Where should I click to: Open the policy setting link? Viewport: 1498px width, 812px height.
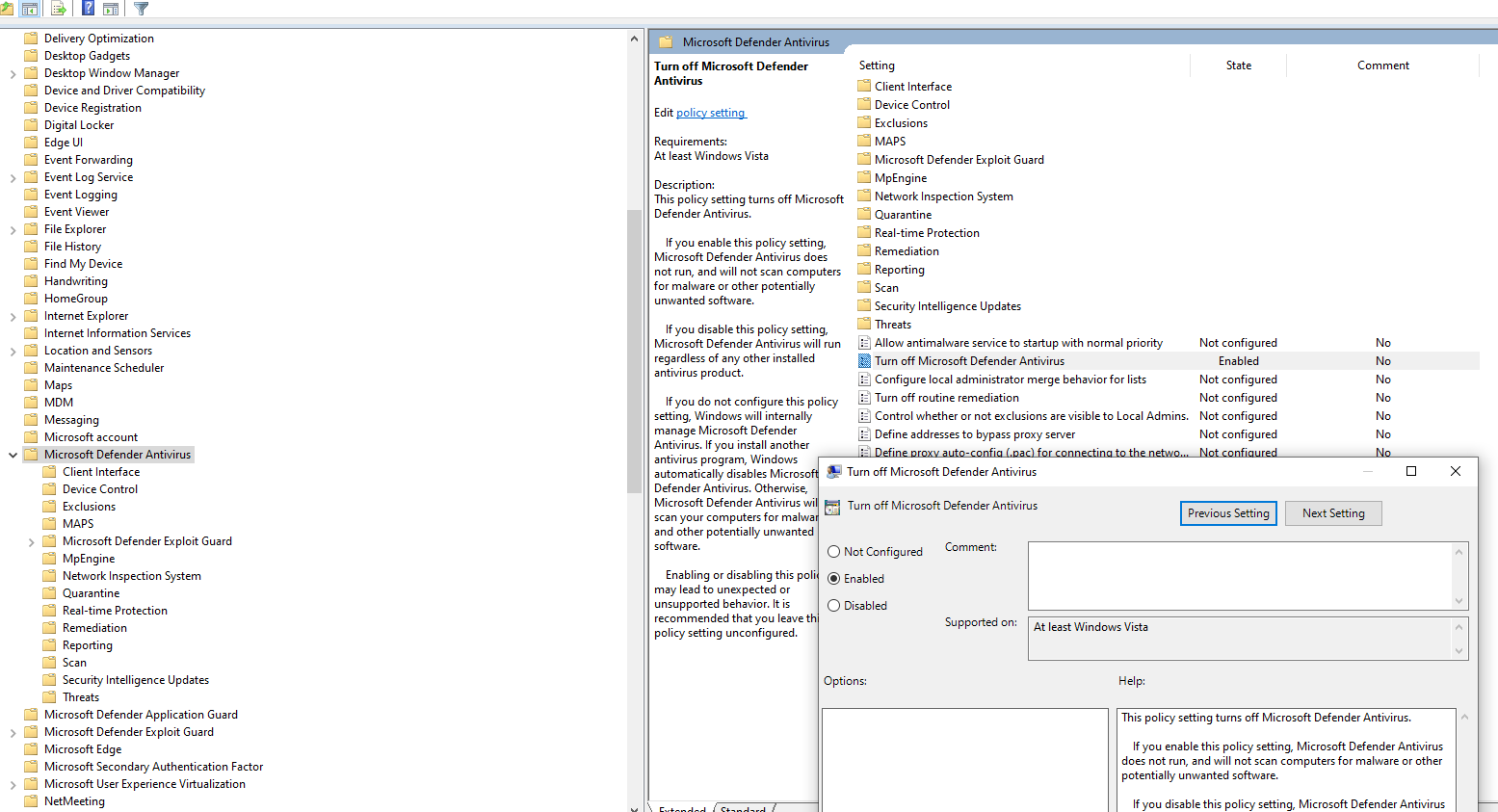point(711,113)
